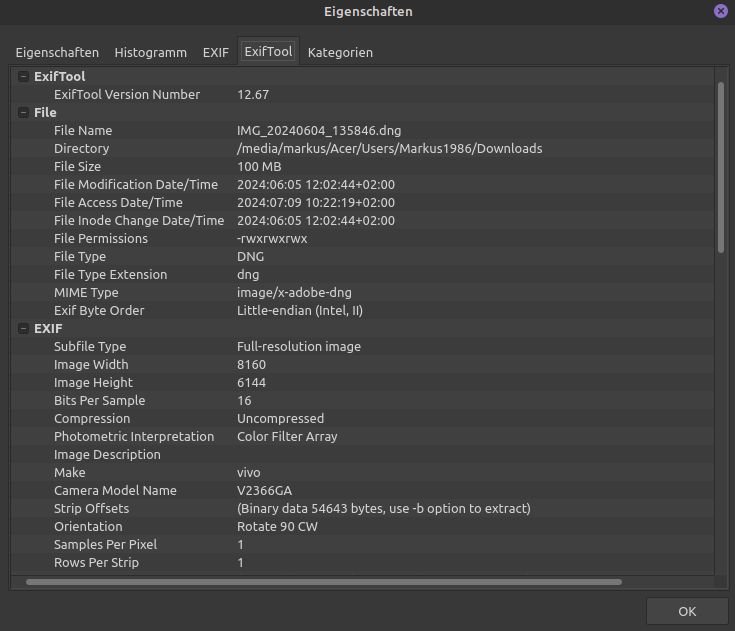Screen dimensions: 735x631
Task: Switch to the EXIF tab
Action: [x=215, y=52]
